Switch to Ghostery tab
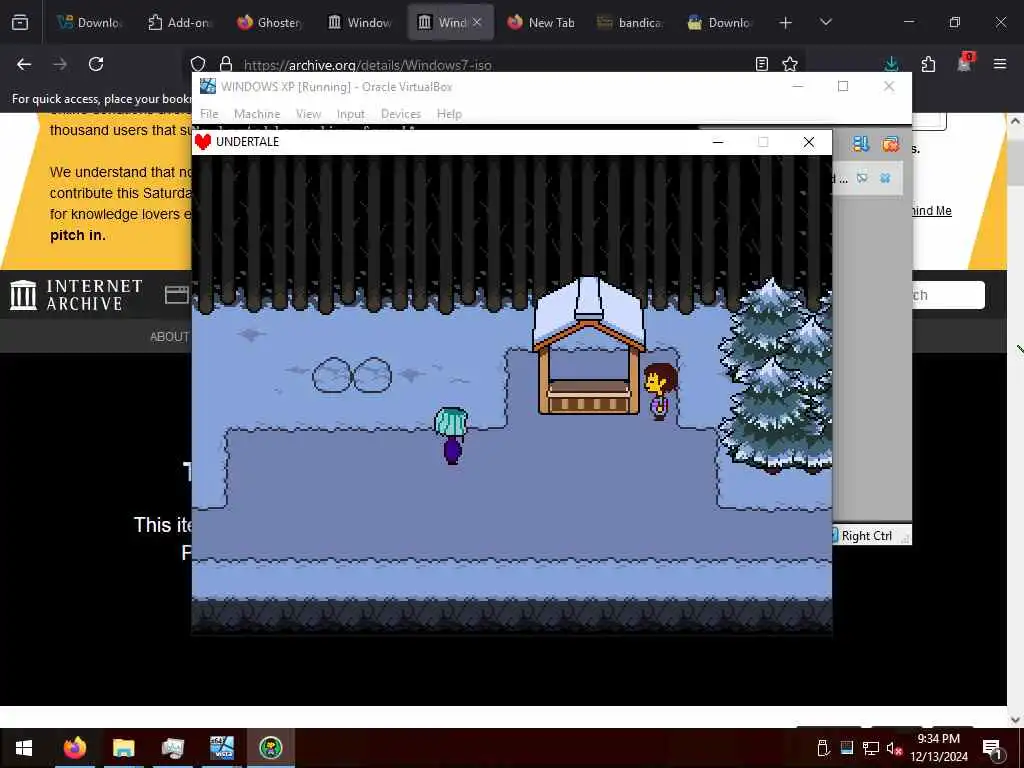 (269, 23)
